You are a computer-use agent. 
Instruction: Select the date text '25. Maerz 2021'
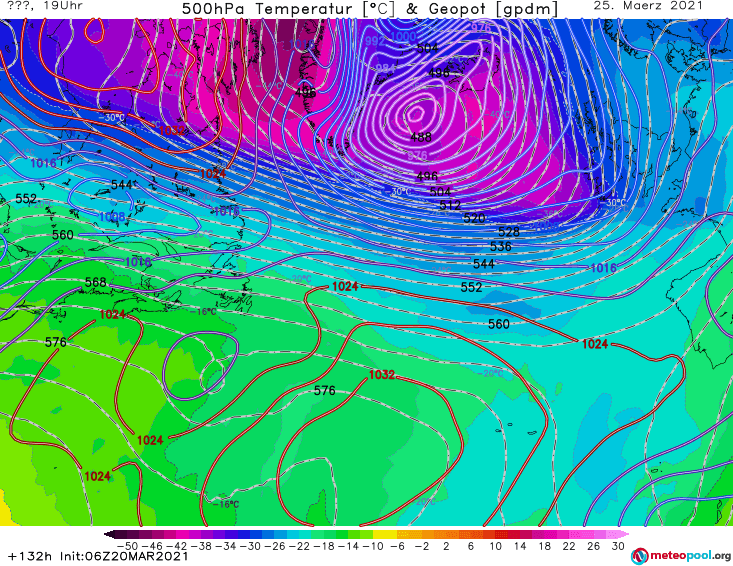click(x=648, y=6)
